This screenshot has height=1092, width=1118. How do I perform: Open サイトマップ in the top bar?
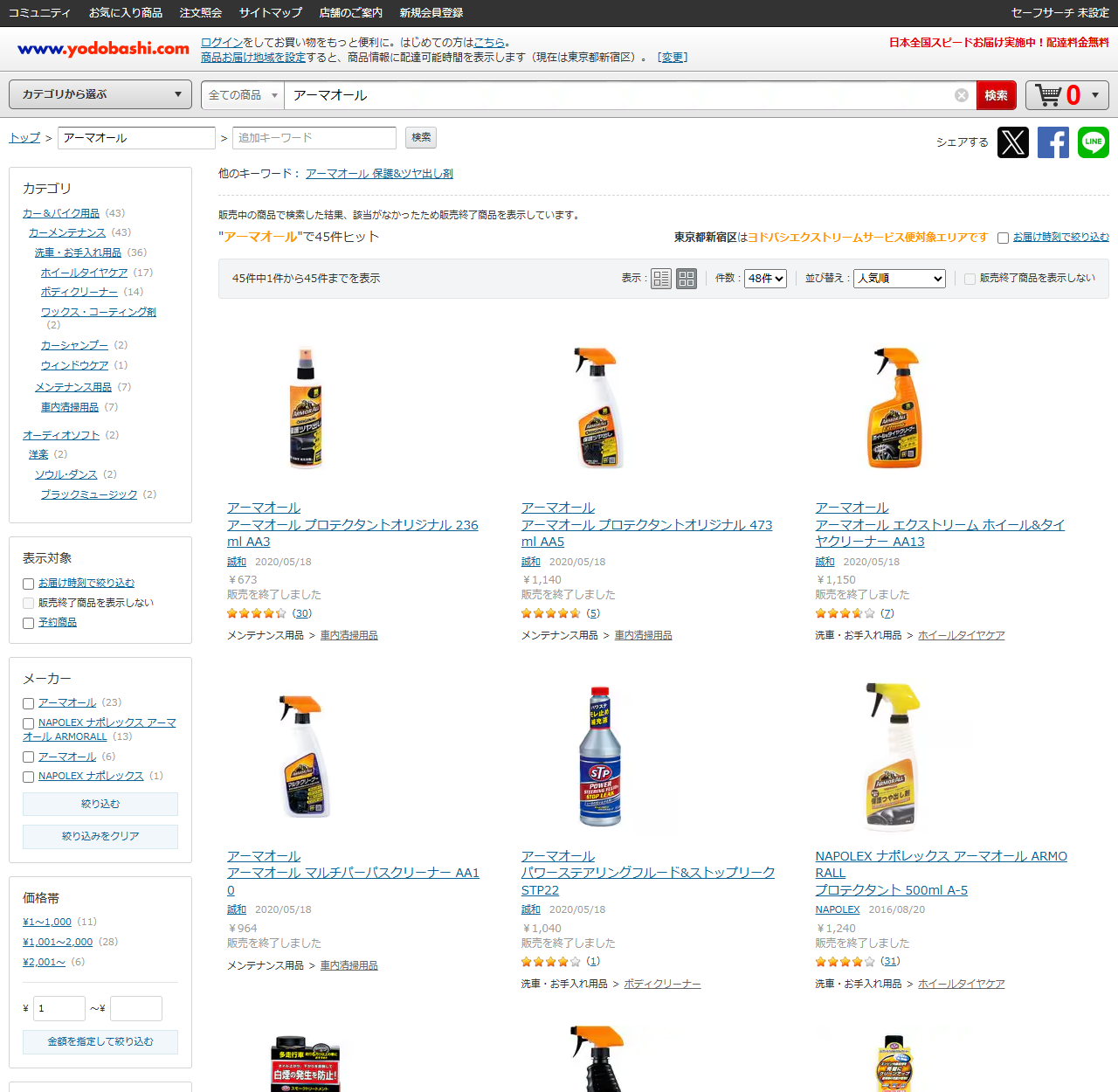click(x=271, y=13)
